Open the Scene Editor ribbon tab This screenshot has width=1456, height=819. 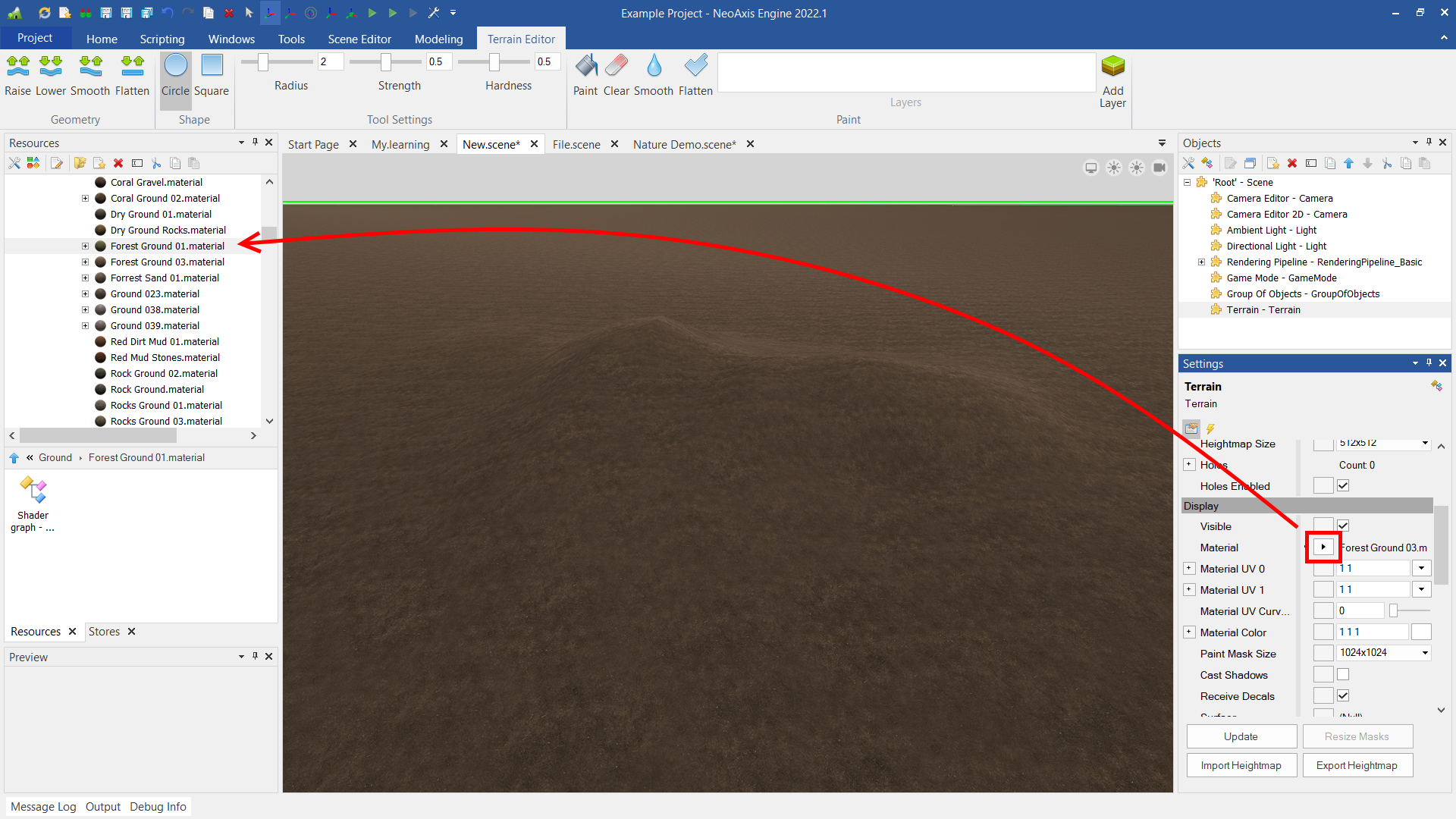(x=359, y=39)
